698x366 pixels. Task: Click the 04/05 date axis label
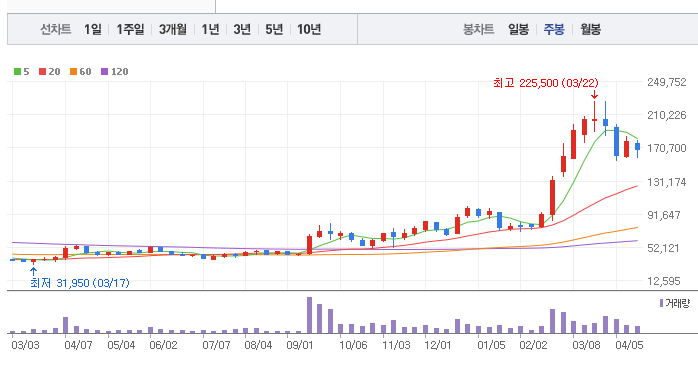click(629, 345)
